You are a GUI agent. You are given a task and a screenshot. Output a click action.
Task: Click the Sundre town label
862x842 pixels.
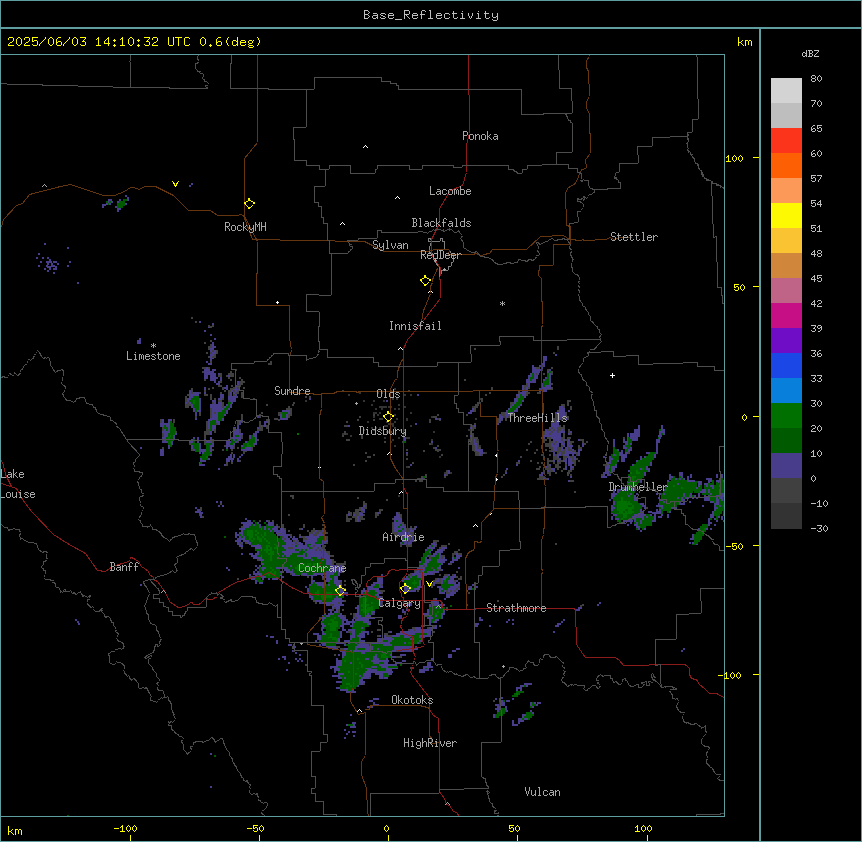coord(292,391)
